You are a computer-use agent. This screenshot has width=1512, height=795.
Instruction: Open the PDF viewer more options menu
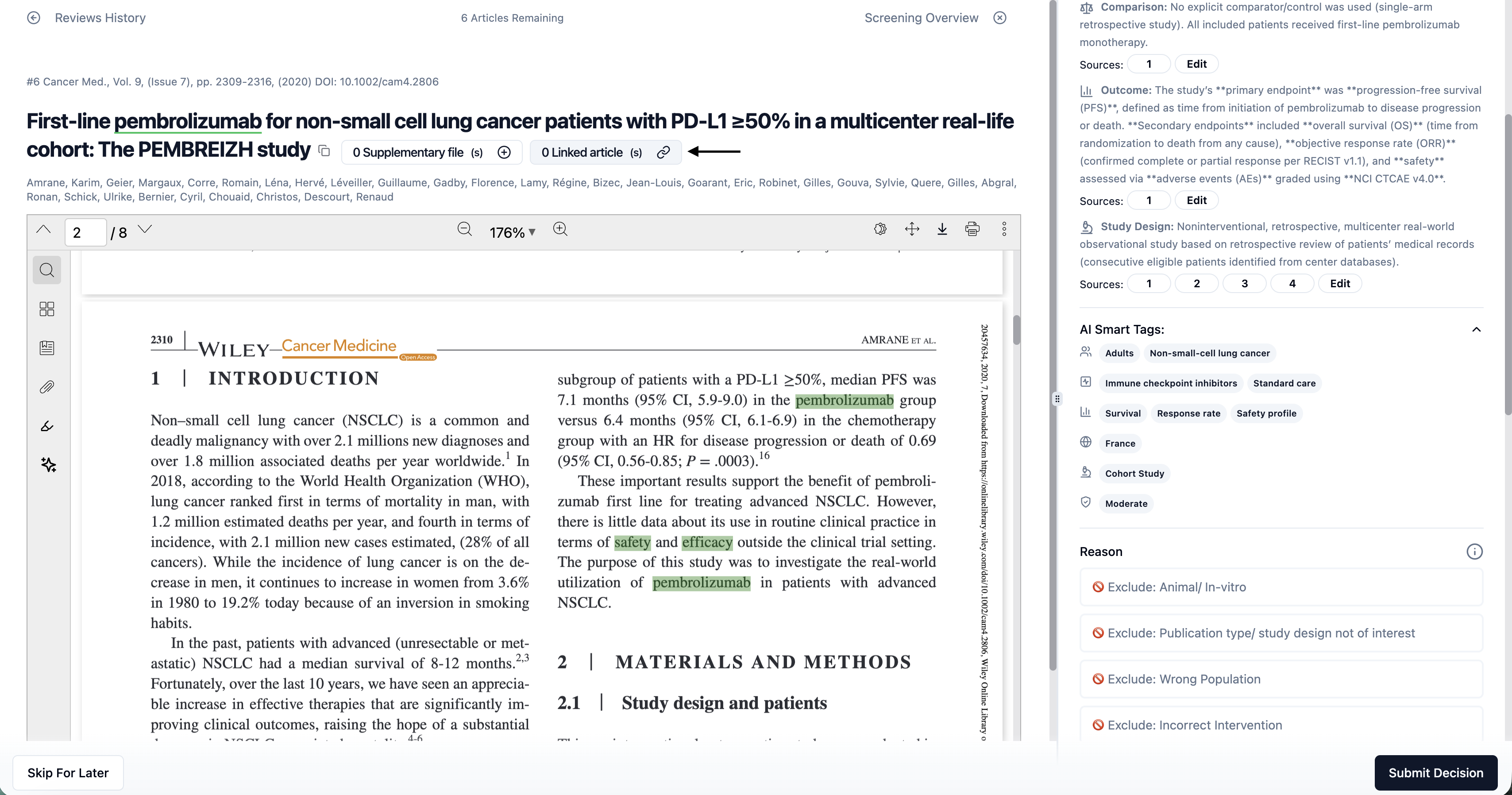point(1004,230)
